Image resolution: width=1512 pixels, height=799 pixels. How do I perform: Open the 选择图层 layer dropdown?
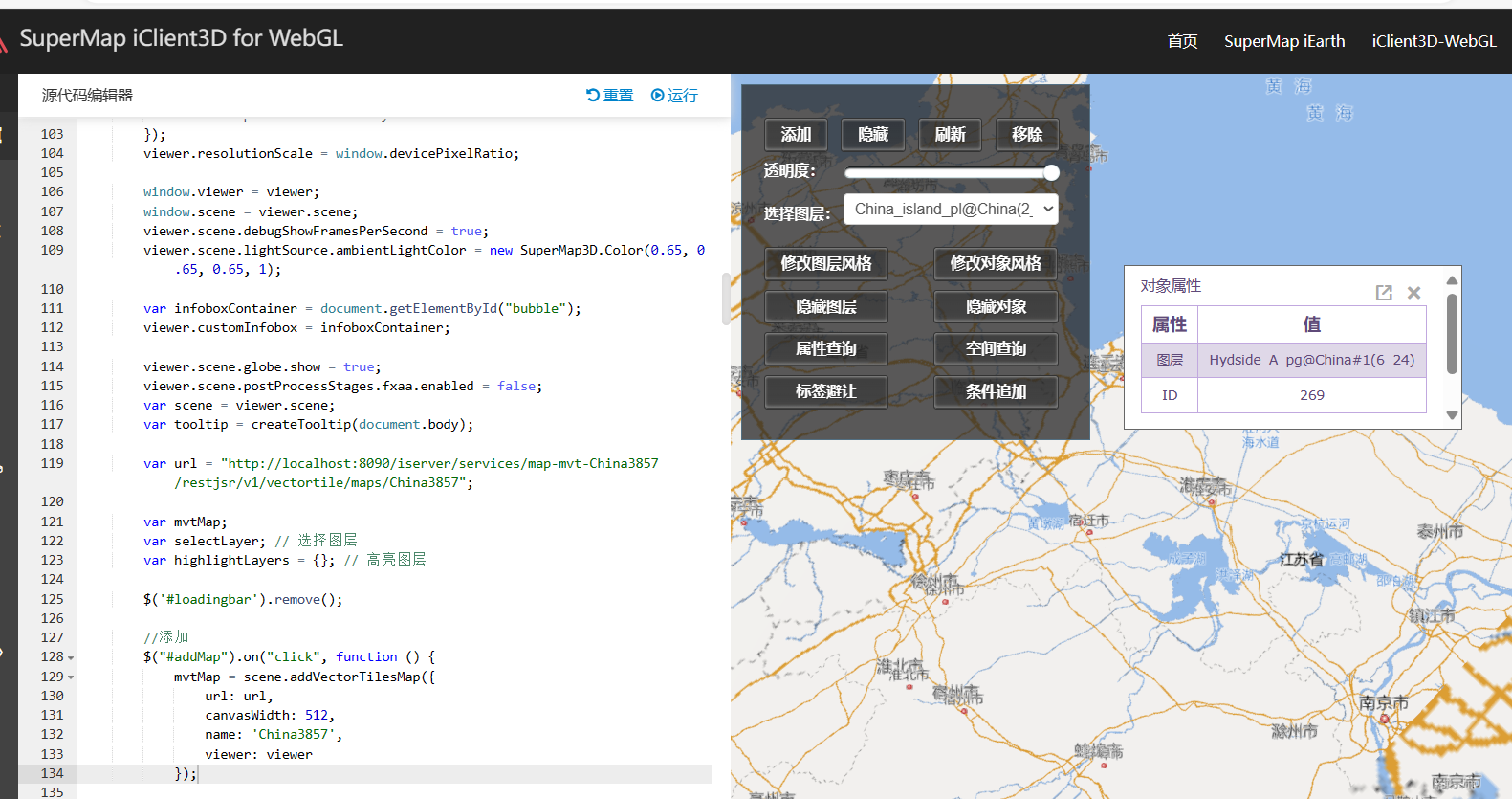coord(951,210)
